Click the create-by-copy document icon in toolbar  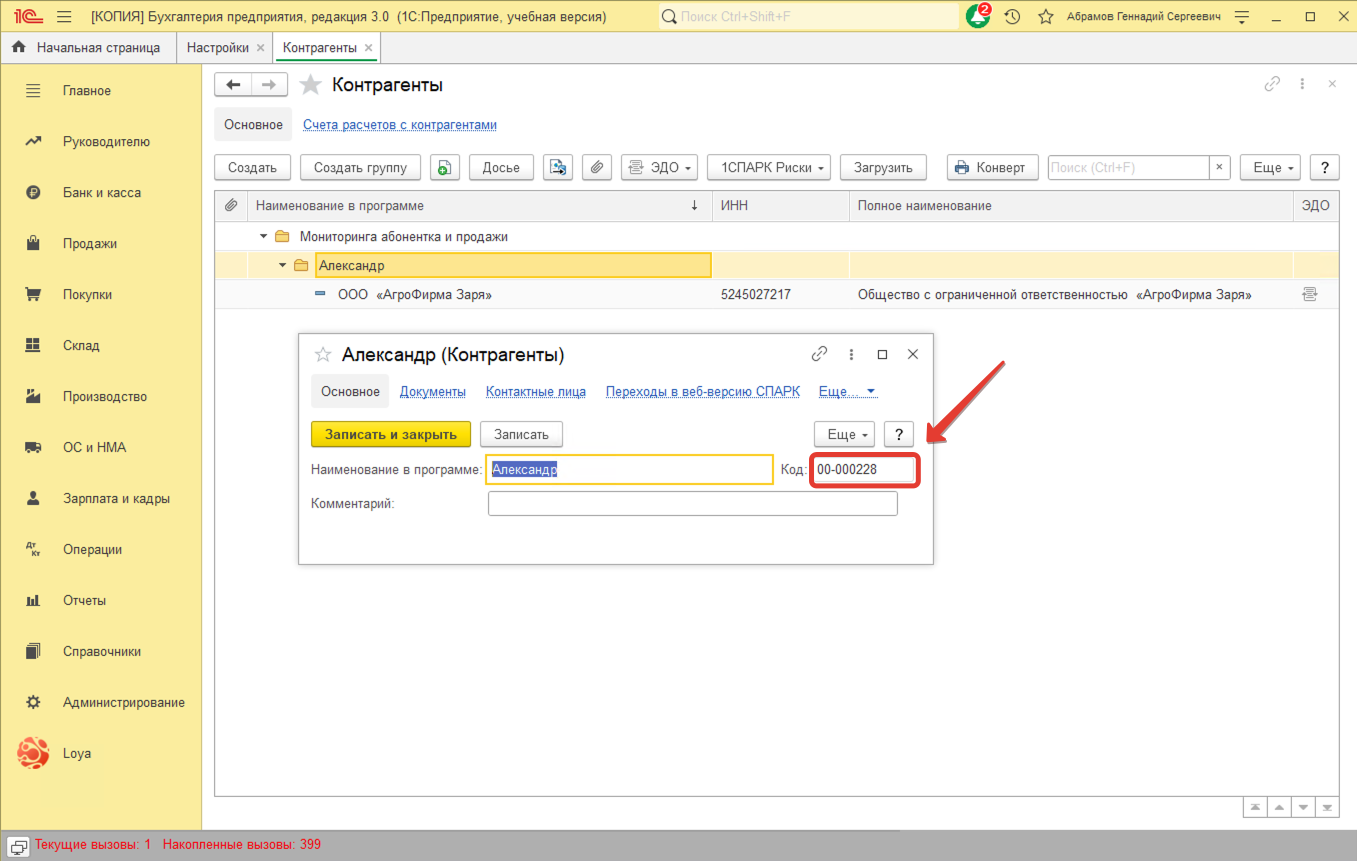[x=445, y=168]
